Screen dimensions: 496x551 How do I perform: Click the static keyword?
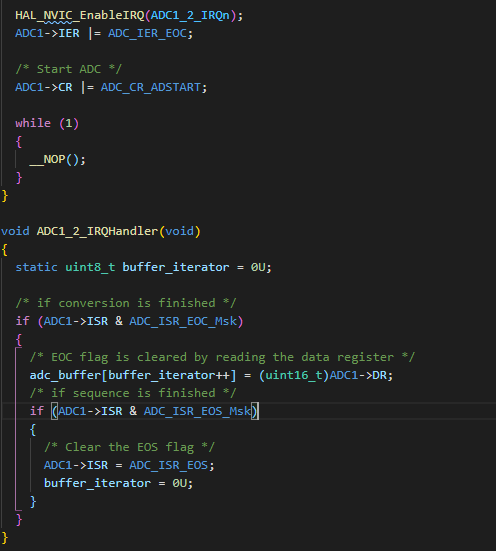(x=37, y=267)
